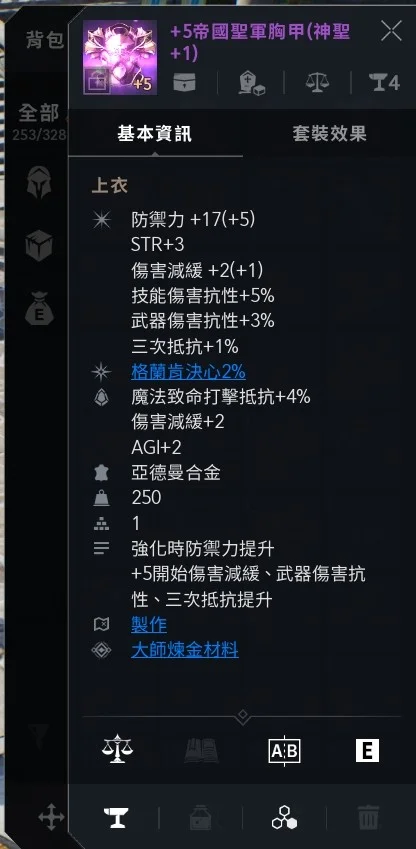Click the trash delete icon
This screenshot has width=416, height=849.
(x=368, y=818)
